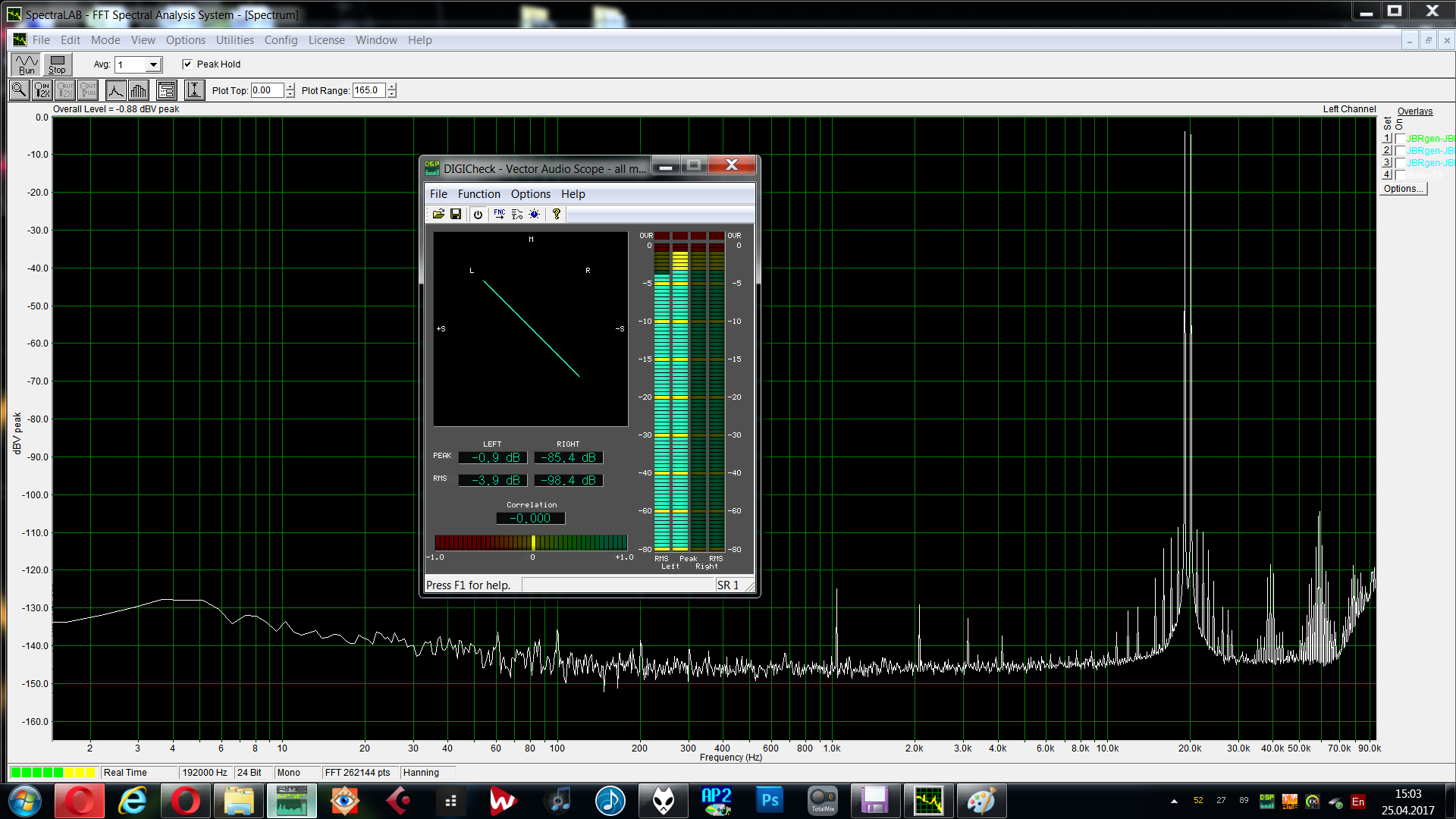This screenshot has width=1456, height=819.
Task: Open the Utilities menu
Action: [234, 40]
